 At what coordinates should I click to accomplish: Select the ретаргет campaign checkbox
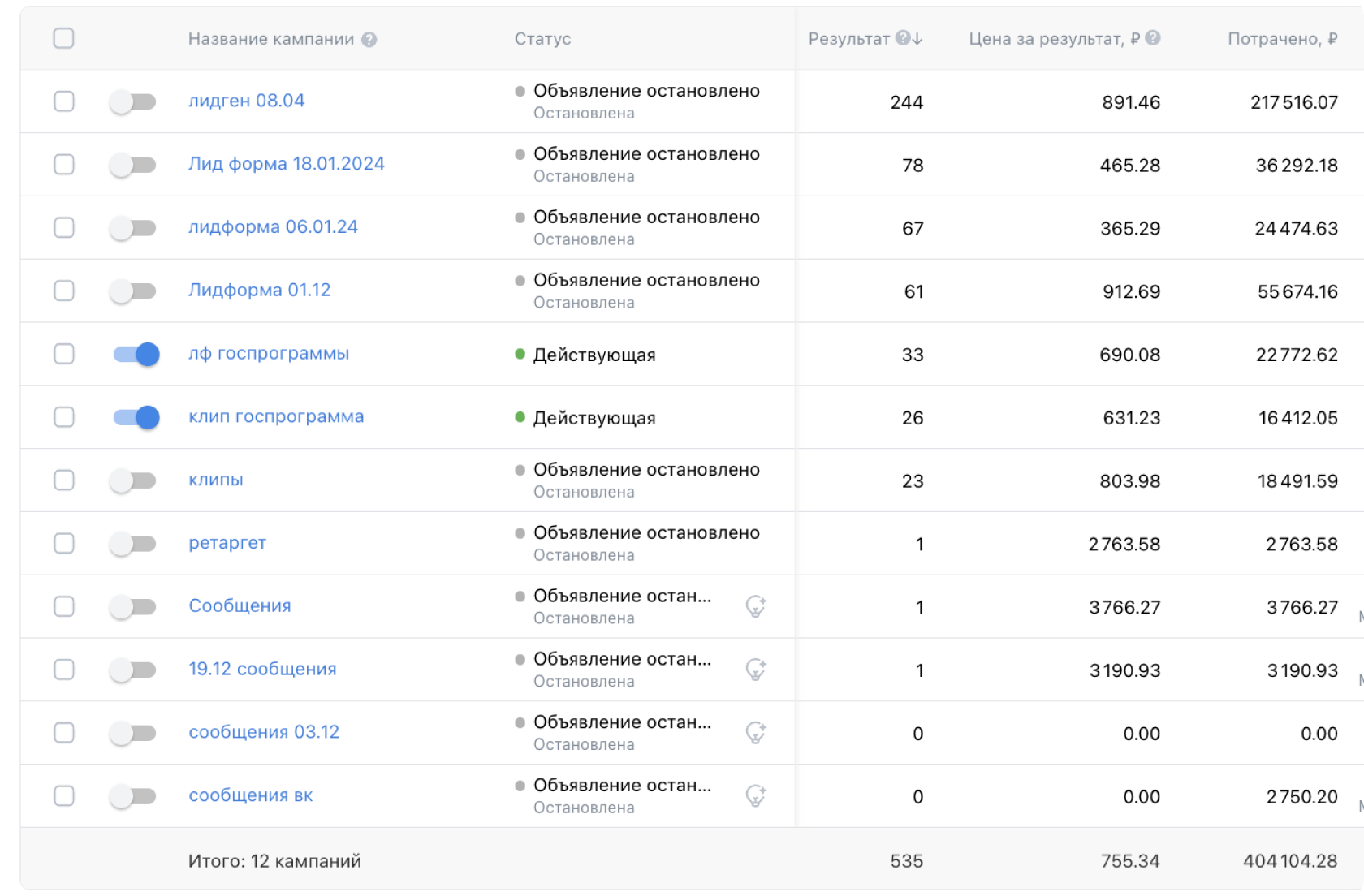64,543
